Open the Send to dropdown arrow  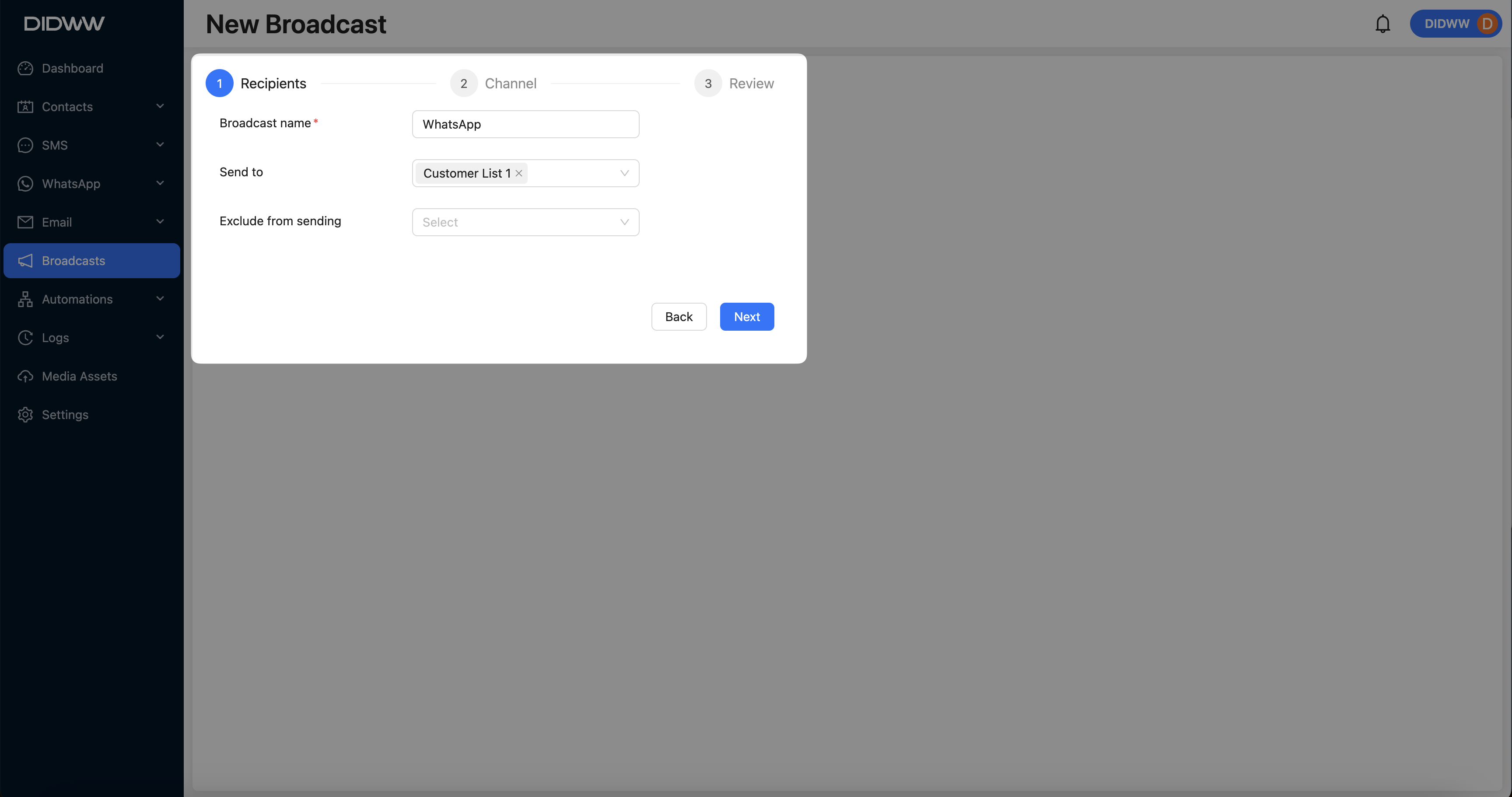click(x=624, y=173)
